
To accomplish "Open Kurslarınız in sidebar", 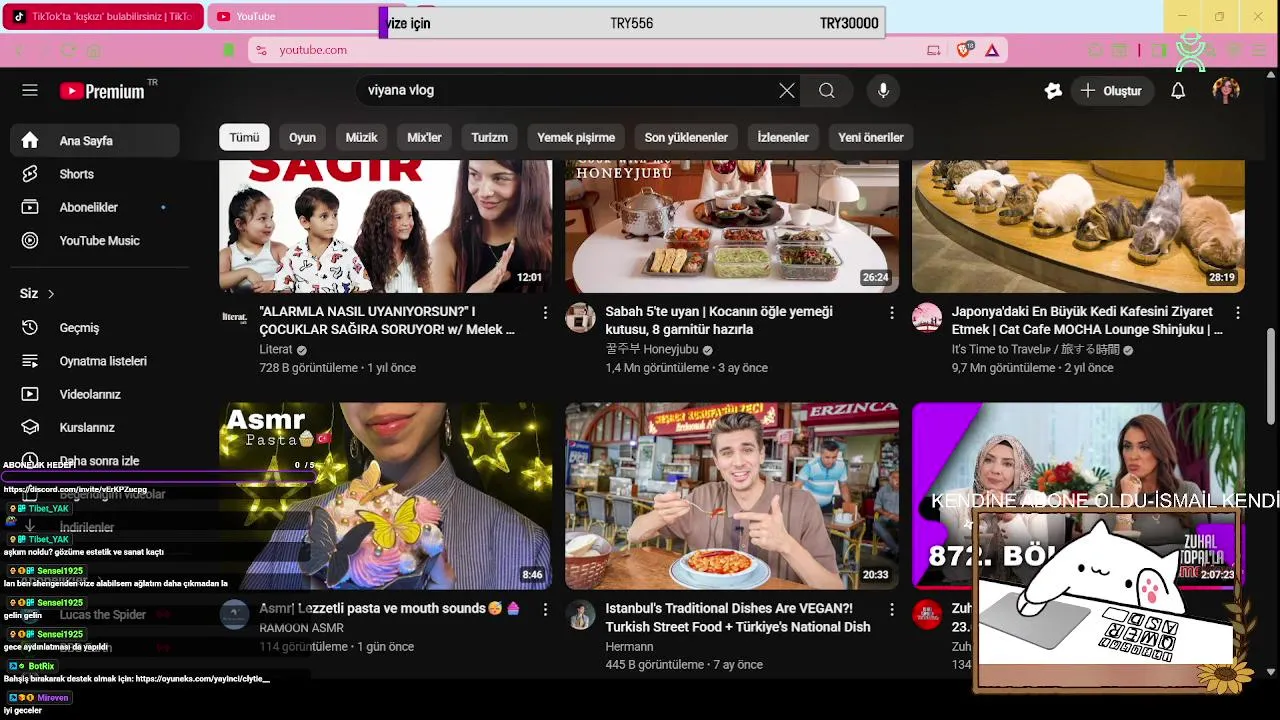I will pos(95,427).
